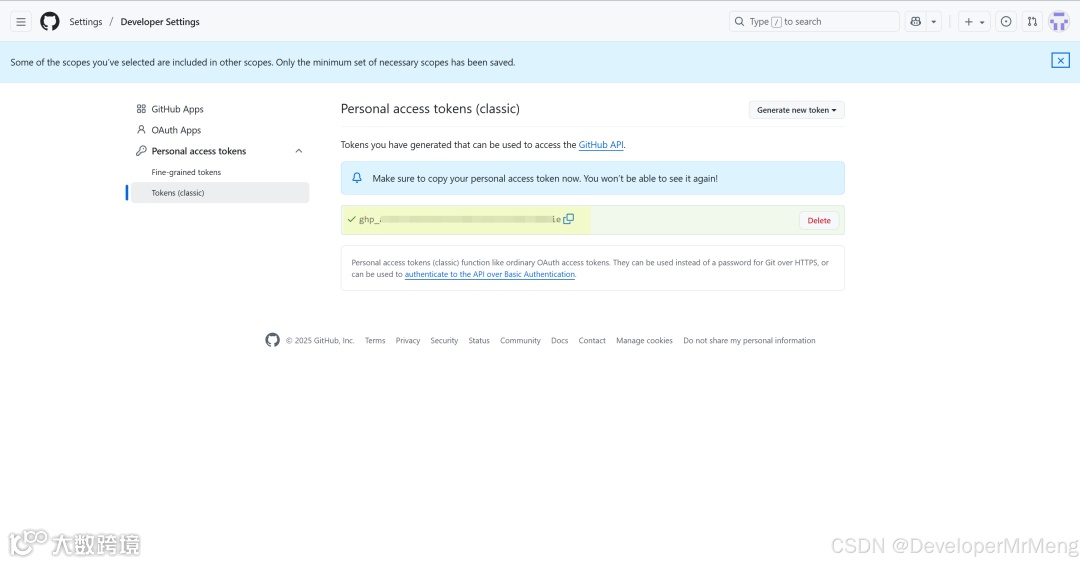Open Security footer link
Viewport: 1080px width, 564px height.
444,340
